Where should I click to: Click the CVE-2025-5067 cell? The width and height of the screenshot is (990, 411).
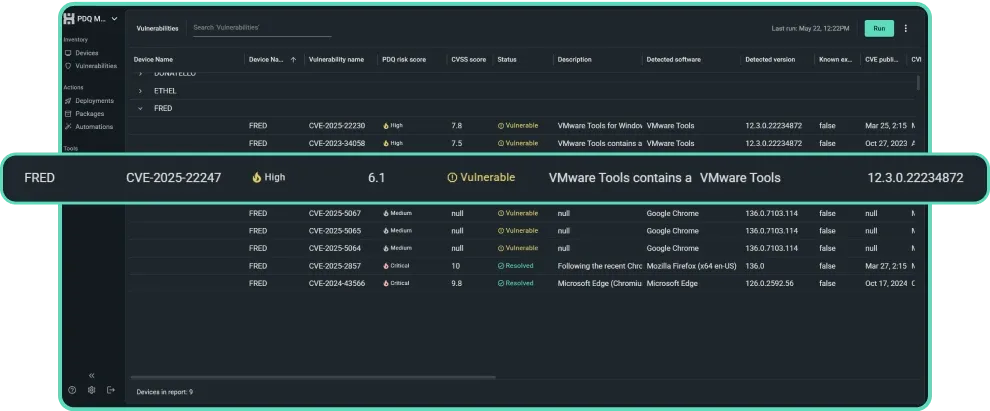(335, 213)
